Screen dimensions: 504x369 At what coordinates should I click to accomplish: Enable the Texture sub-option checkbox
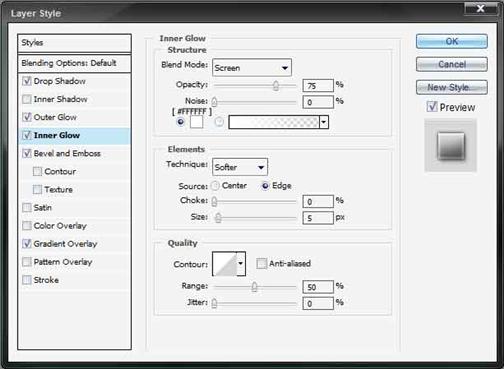[x=37, y=189]
